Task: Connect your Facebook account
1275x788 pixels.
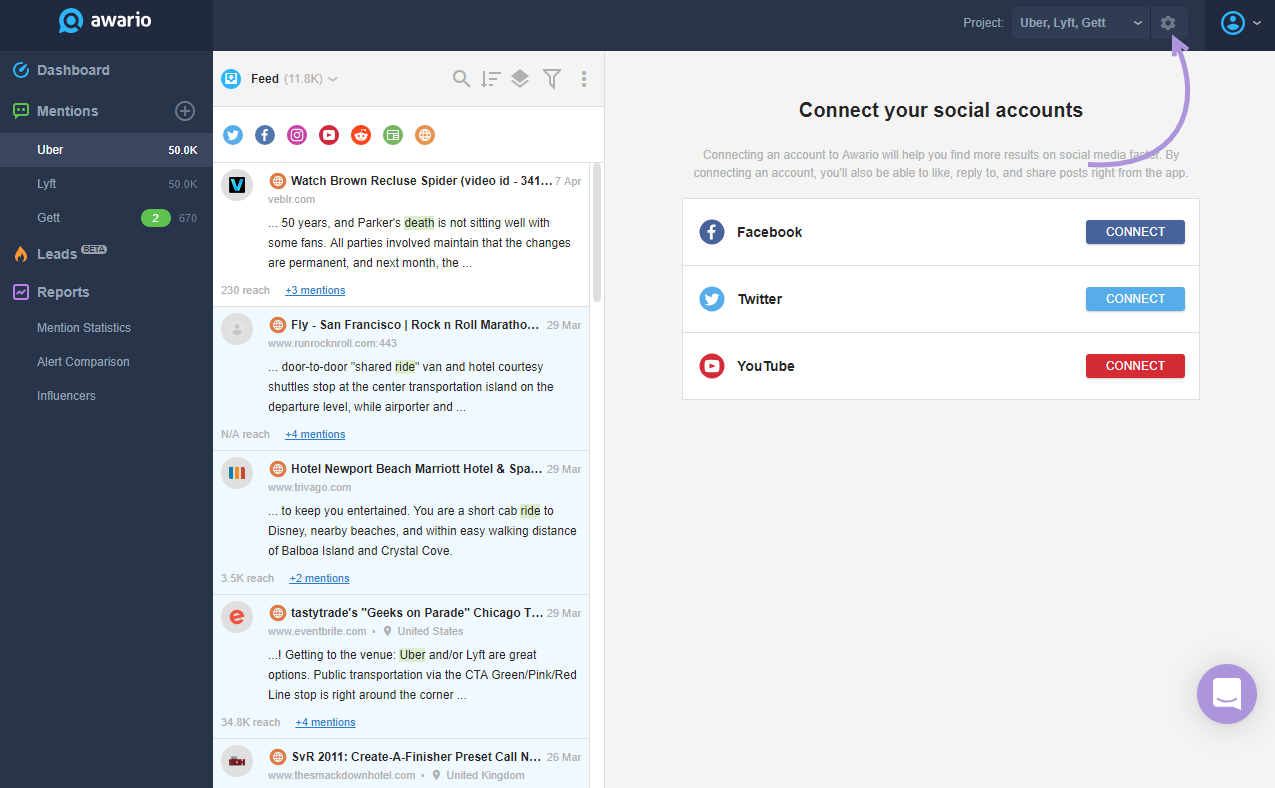Action: pos(1135,232)
